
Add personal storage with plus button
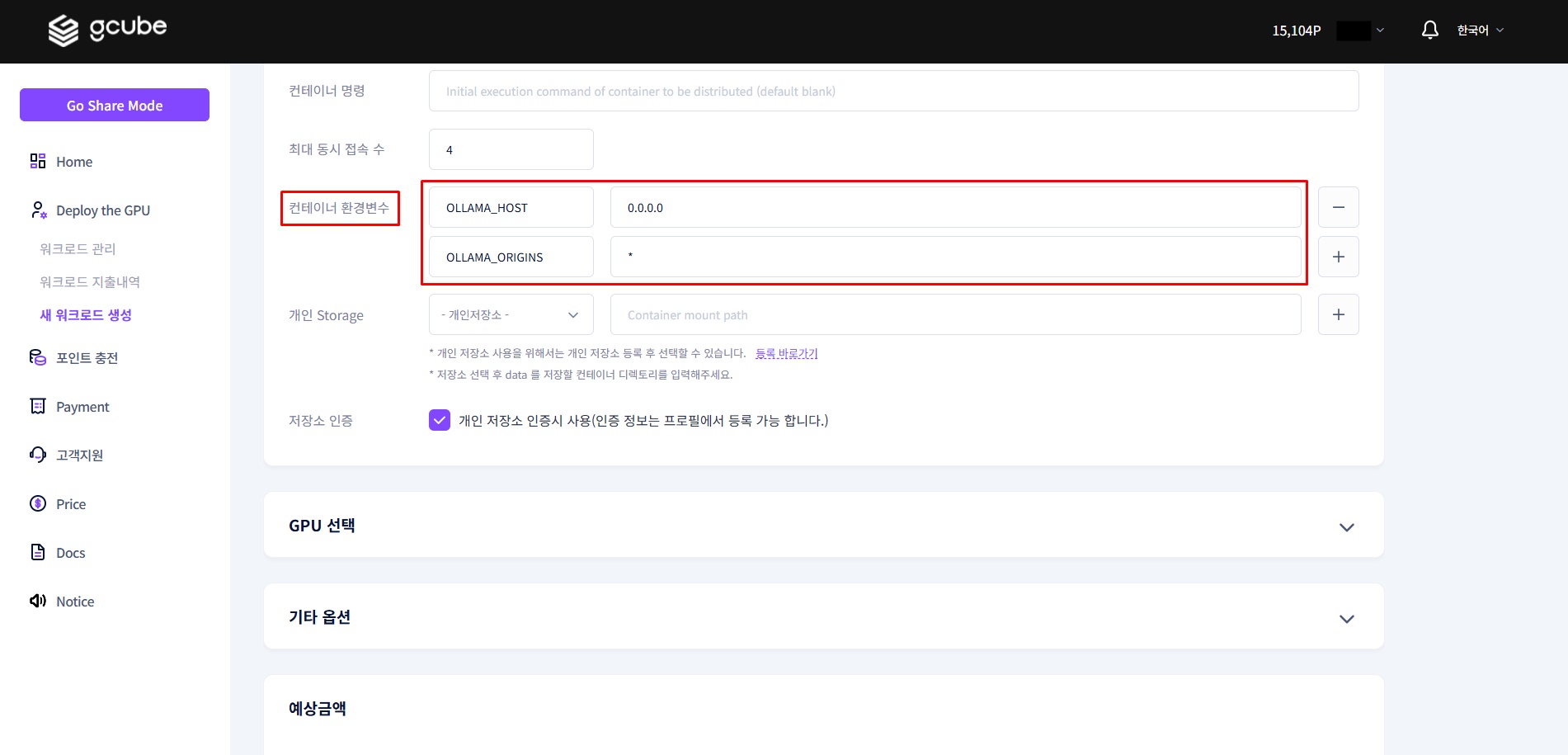1338,314
